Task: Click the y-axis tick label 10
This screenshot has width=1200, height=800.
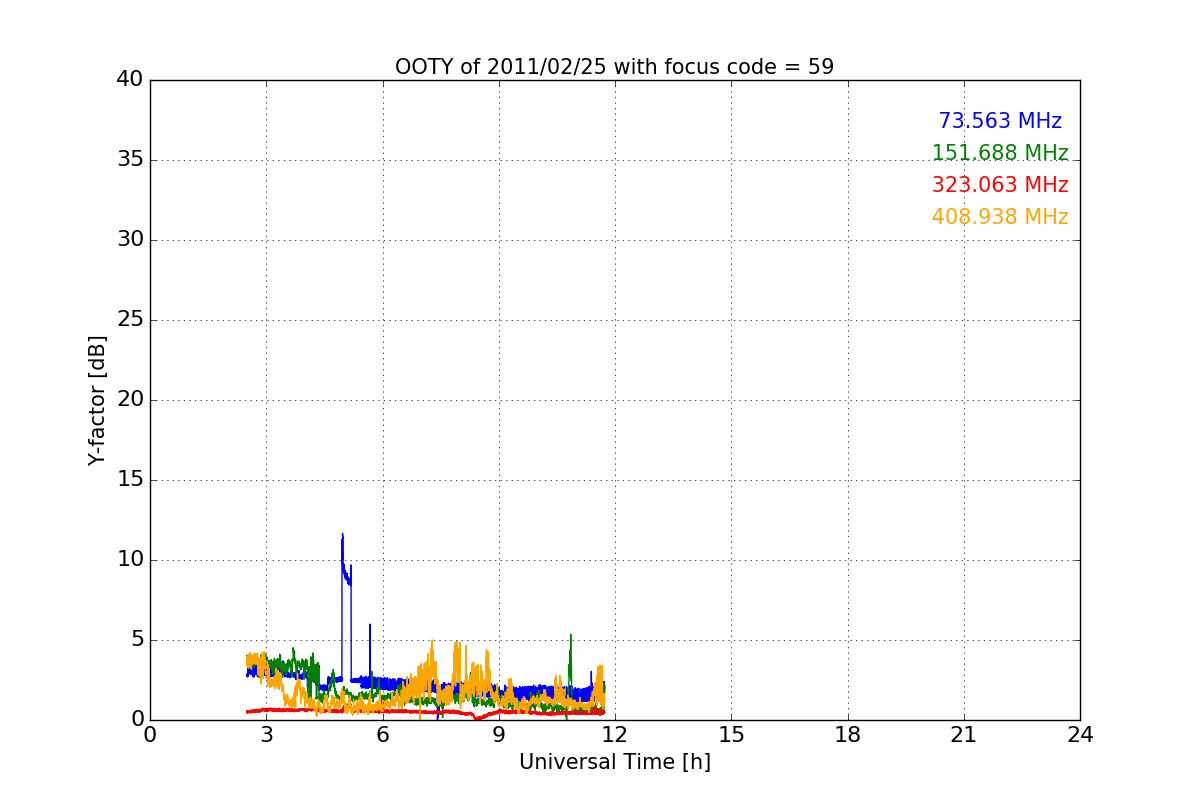Action: [x=130, y=560]
